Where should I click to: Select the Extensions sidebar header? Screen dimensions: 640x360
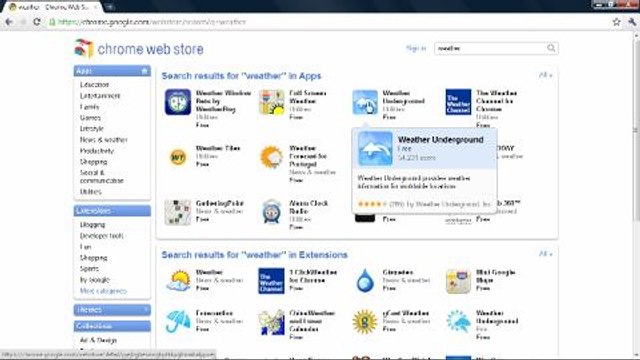112,211
